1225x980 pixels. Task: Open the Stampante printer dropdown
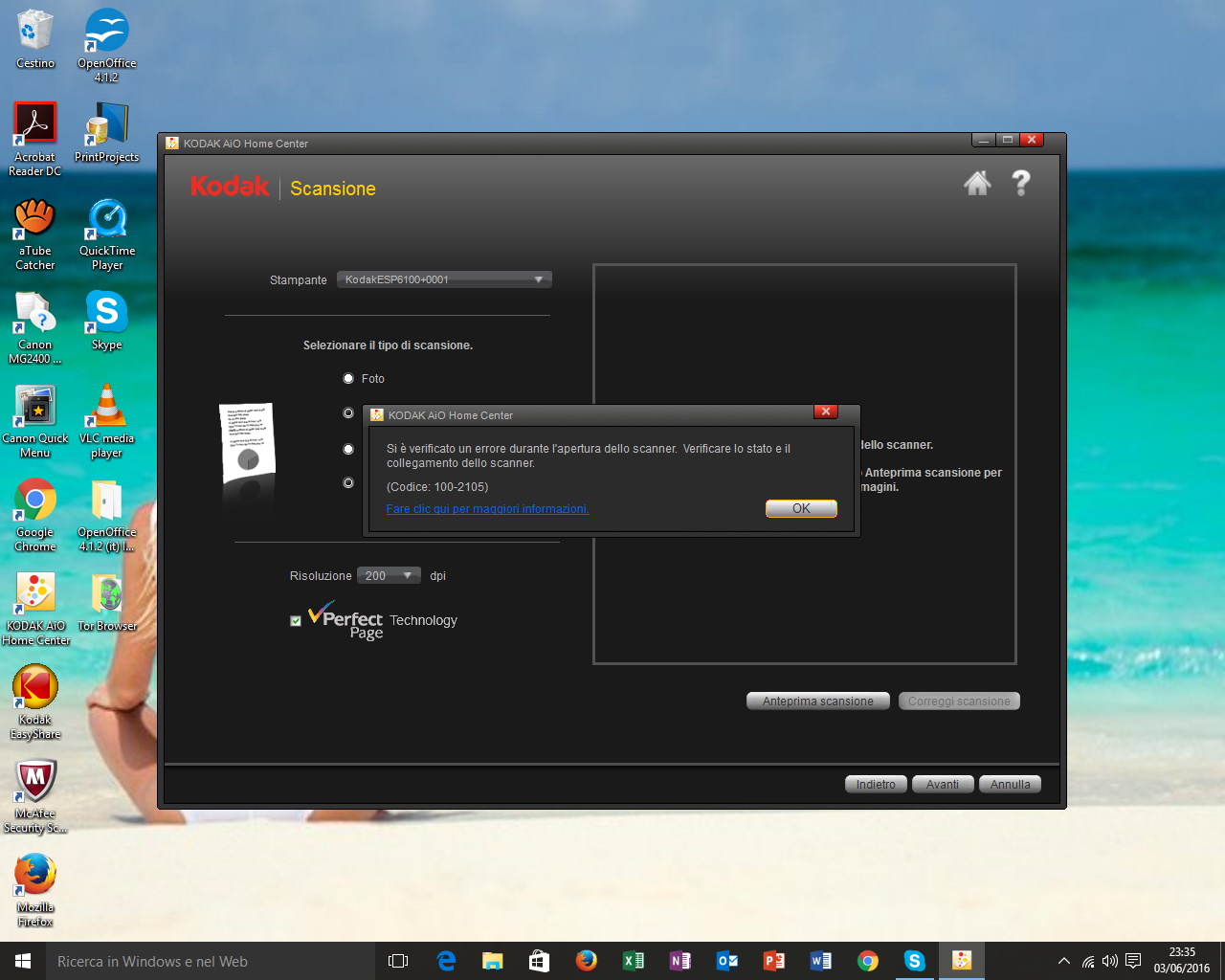tap(444, 279)
